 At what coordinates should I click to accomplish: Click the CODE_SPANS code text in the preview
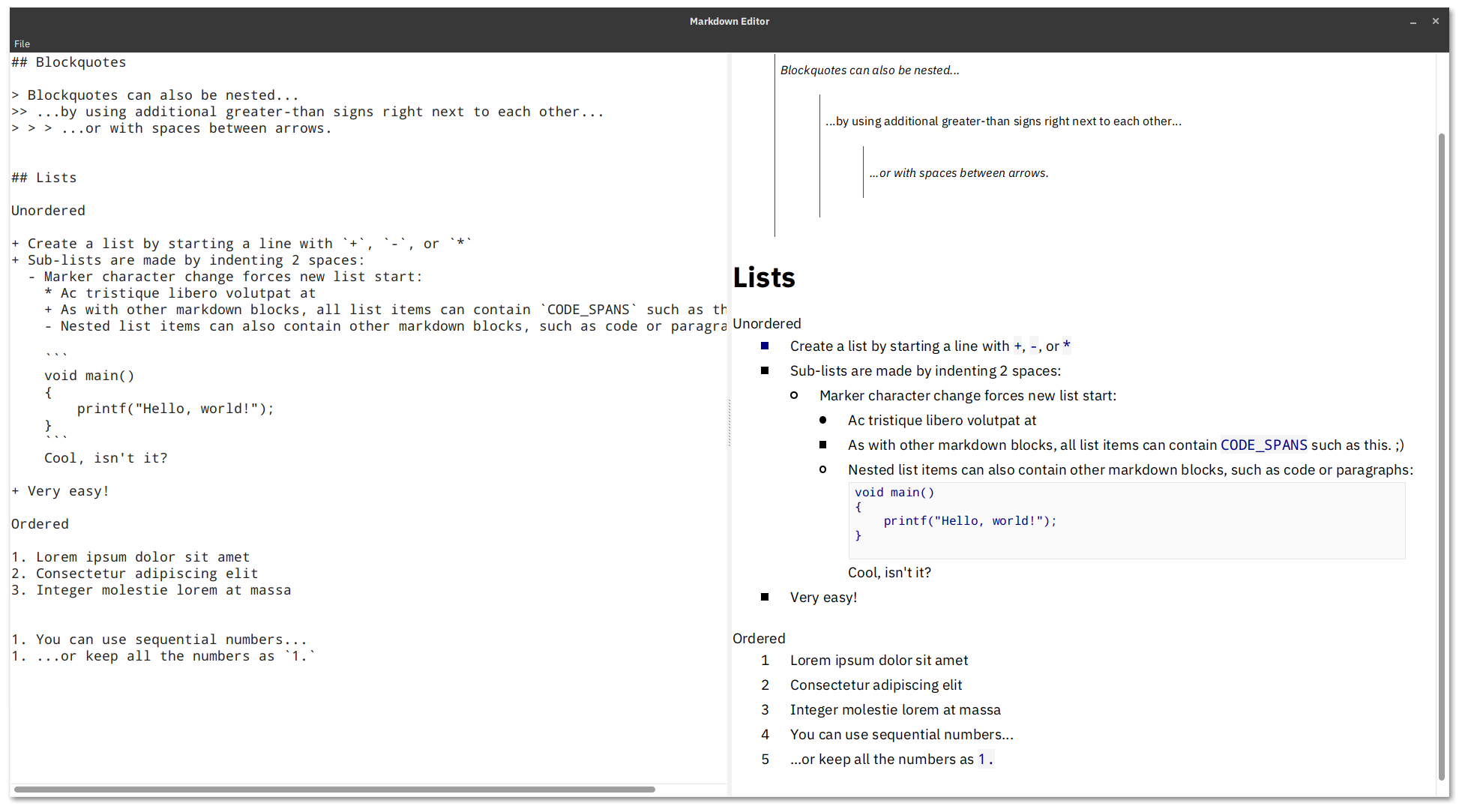click(x=1263, y=445)
